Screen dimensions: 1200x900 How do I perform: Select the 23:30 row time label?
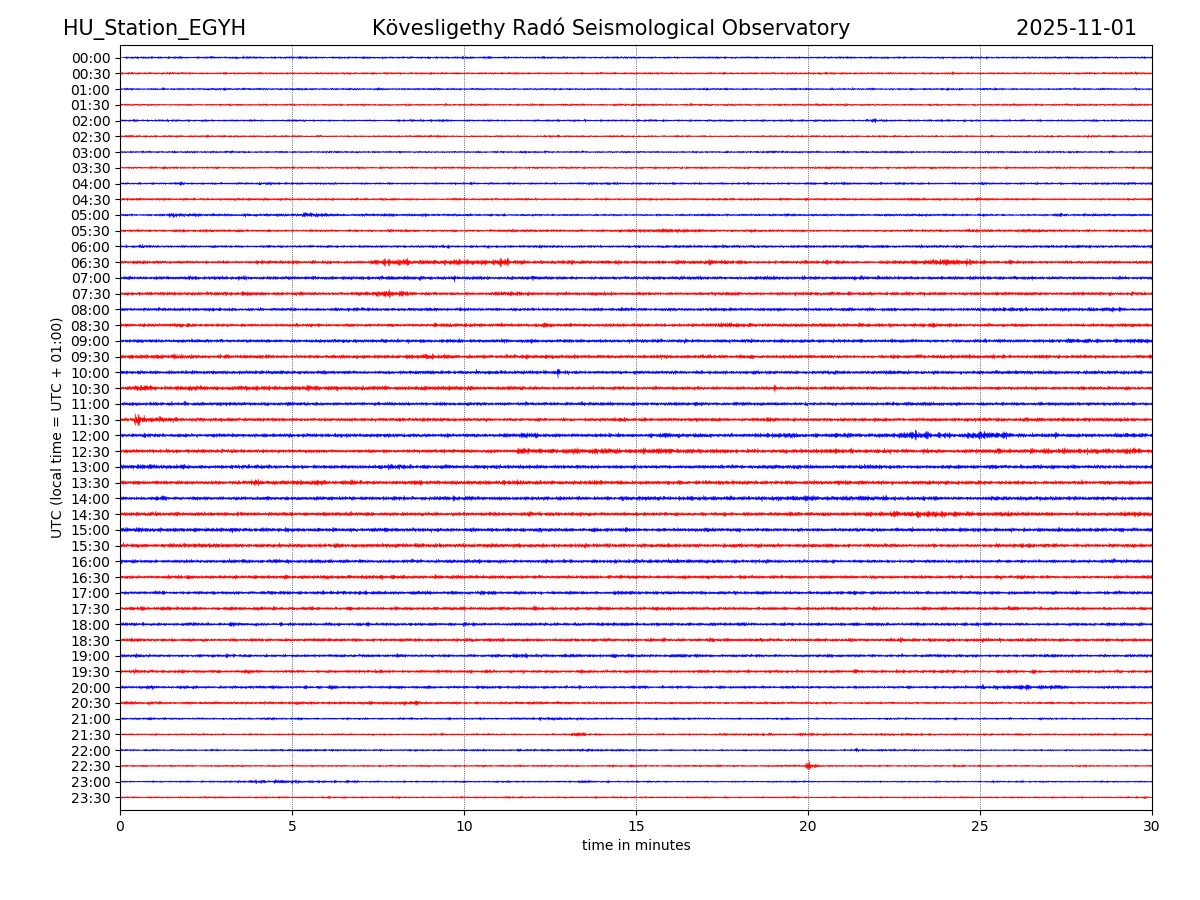click(x=90, y=798)
